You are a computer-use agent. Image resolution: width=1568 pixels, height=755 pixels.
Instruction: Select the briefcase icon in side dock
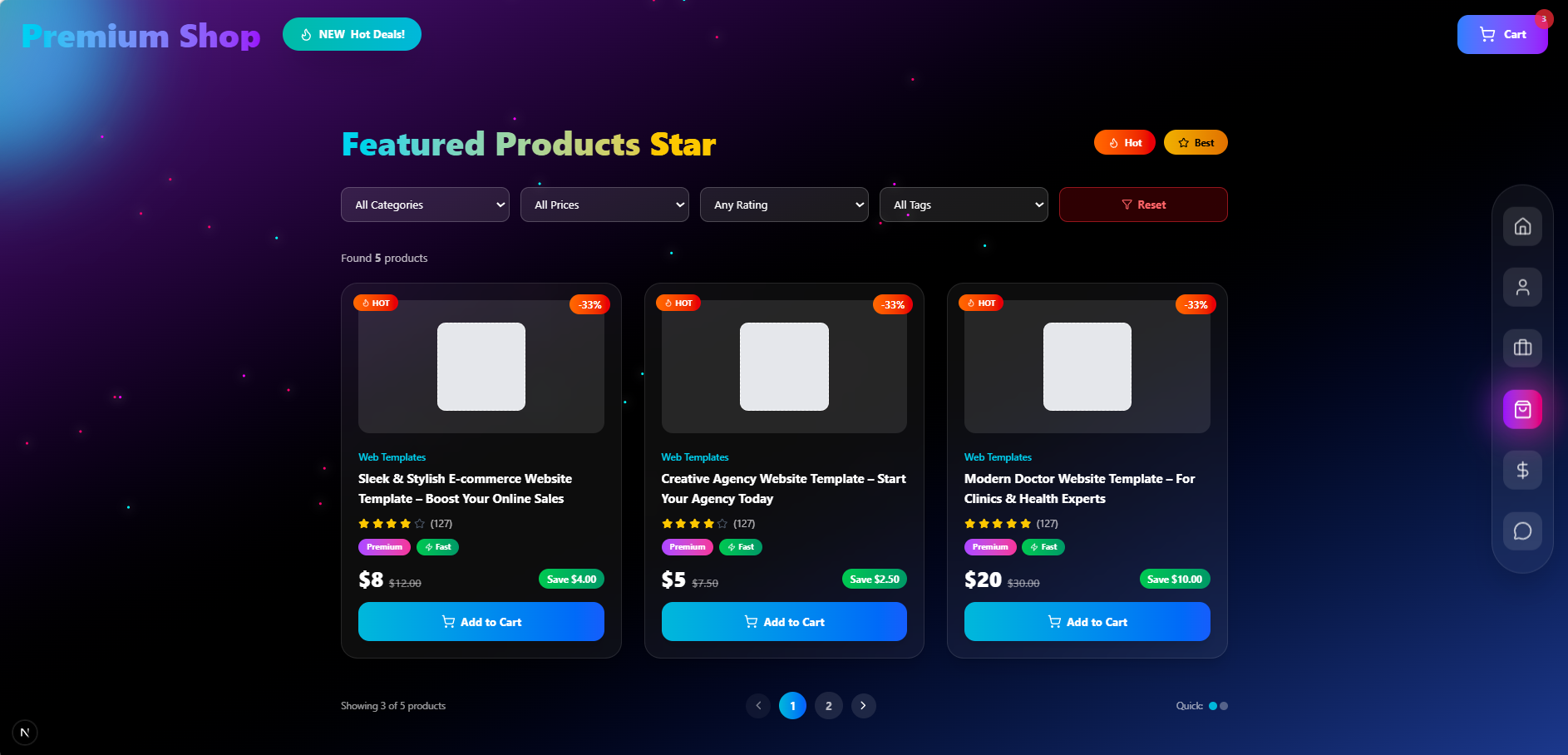coord(1522,348)
